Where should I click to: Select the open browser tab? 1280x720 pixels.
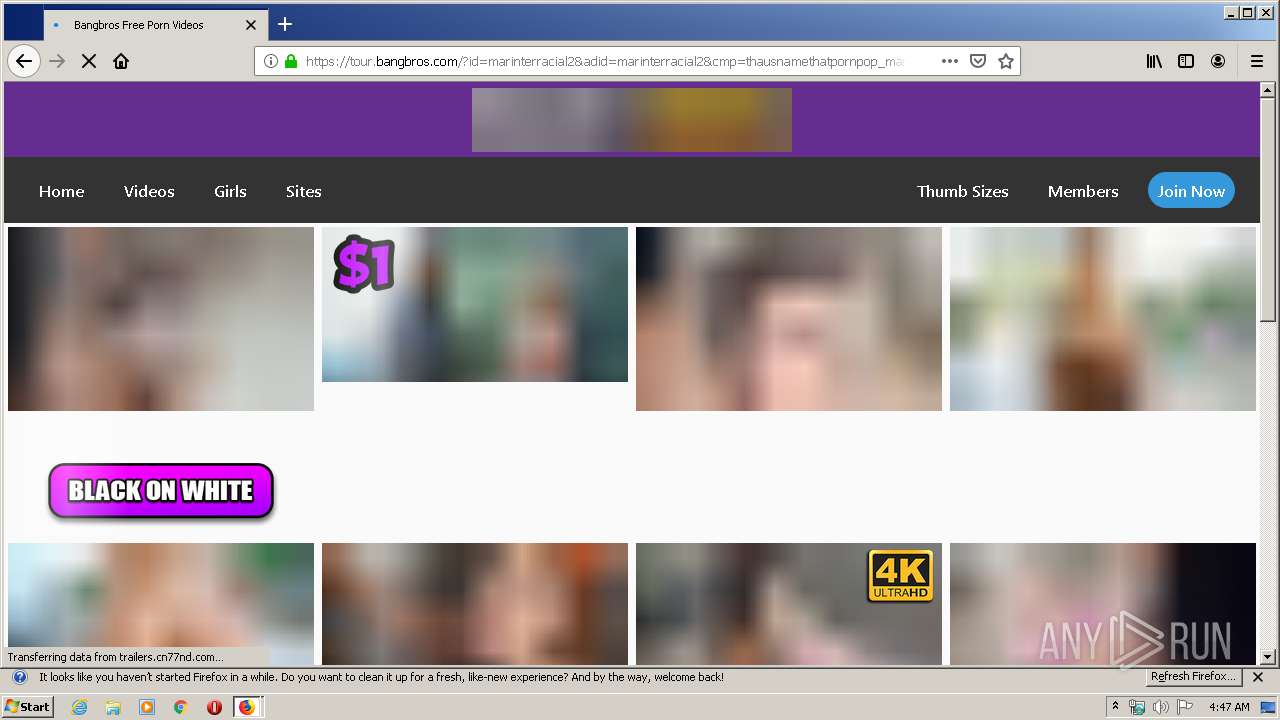coord(155,25)
